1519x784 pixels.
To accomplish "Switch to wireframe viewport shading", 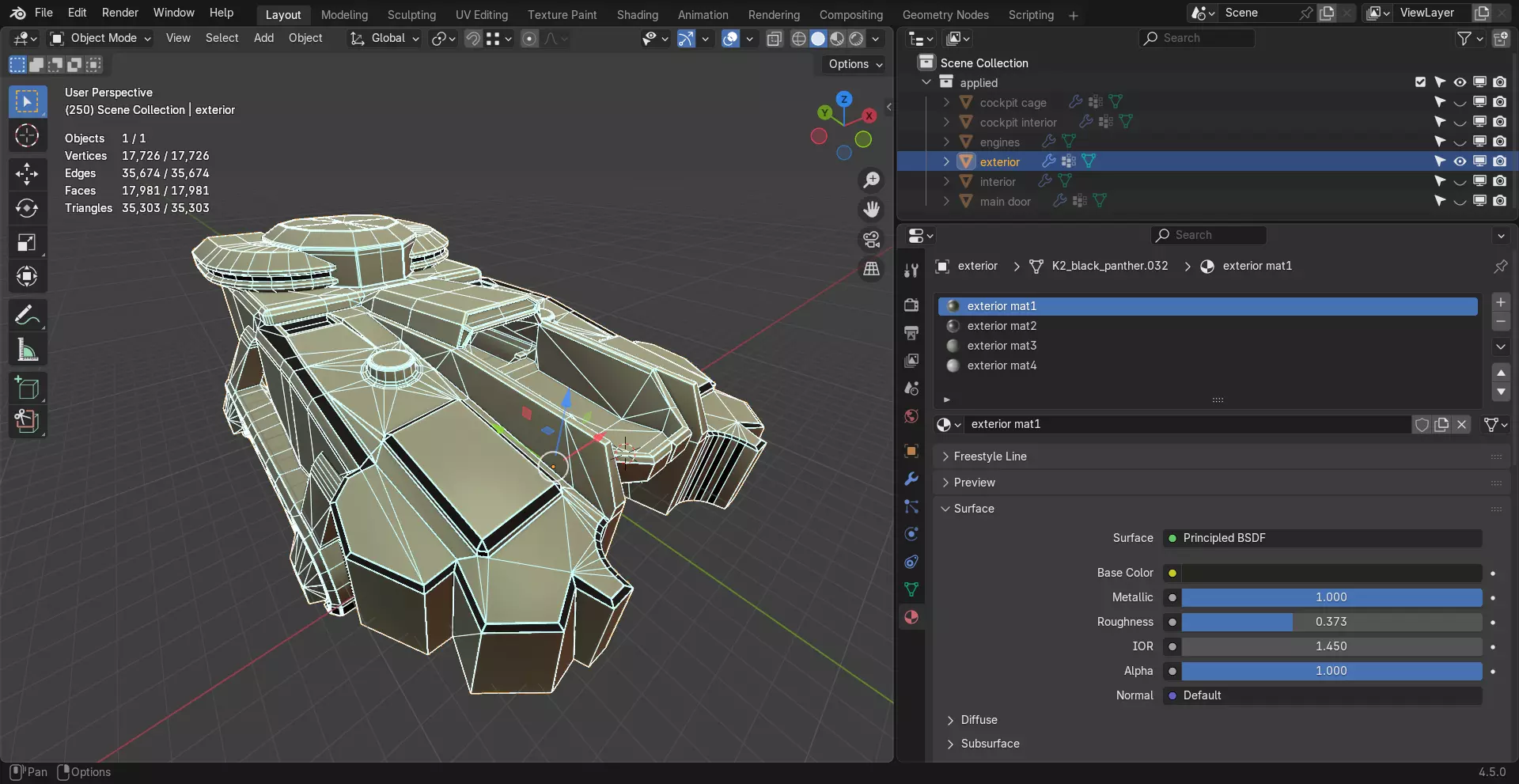I will point(799,38).
